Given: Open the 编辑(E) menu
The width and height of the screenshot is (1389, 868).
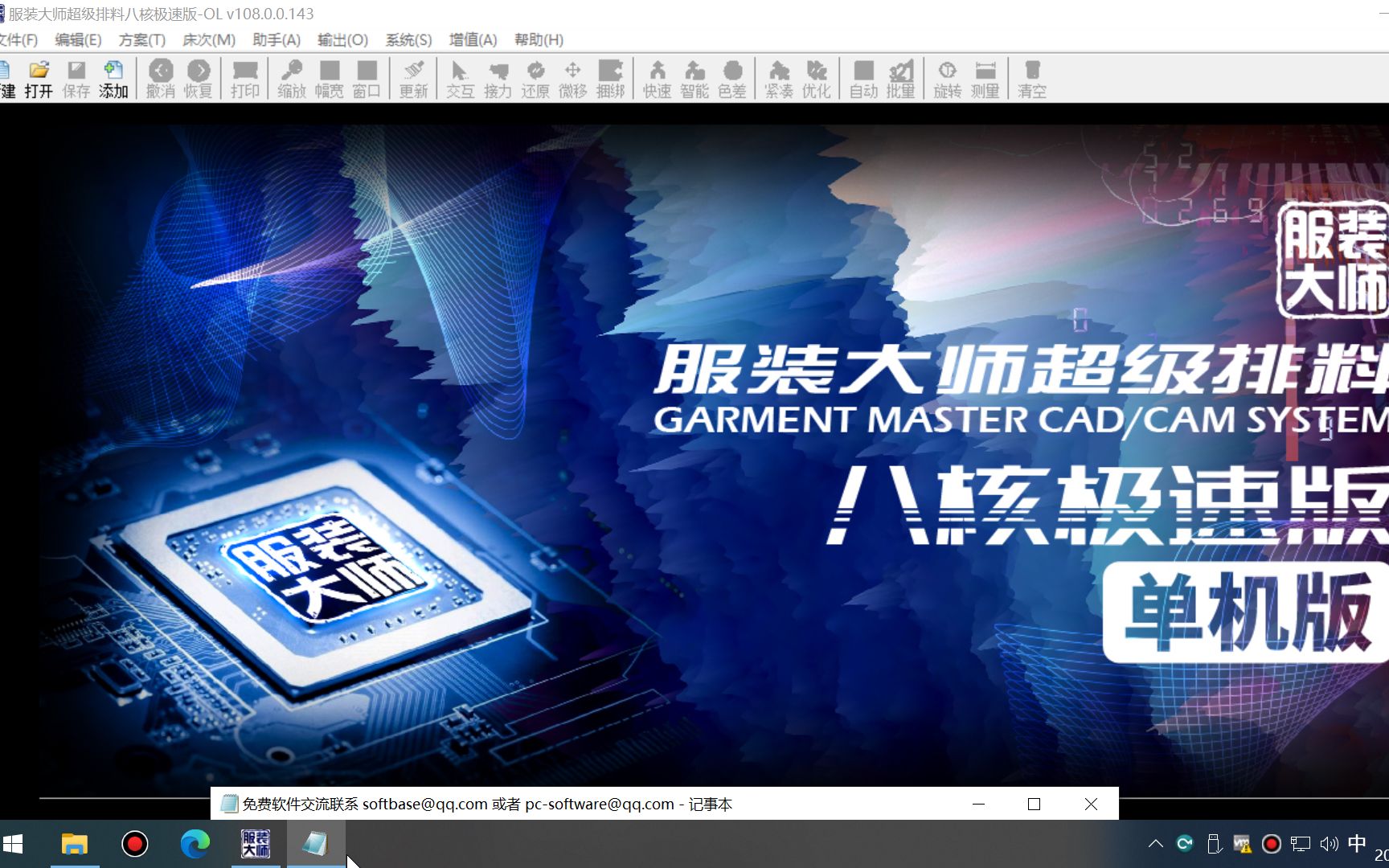Looking at the screenshot, I should 78,39.
